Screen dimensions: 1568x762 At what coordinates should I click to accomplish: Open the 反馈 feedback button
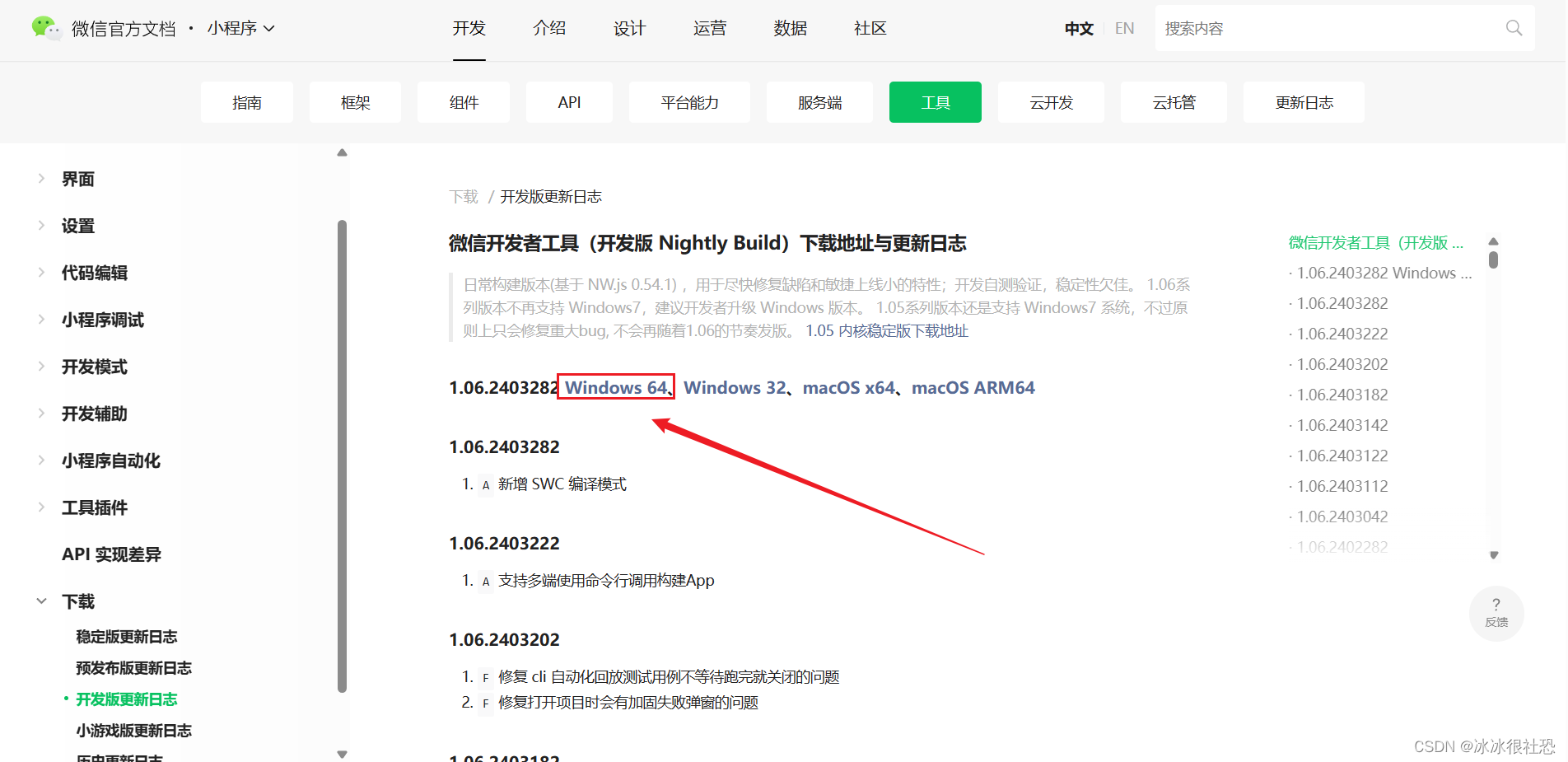pos(1496,613)
